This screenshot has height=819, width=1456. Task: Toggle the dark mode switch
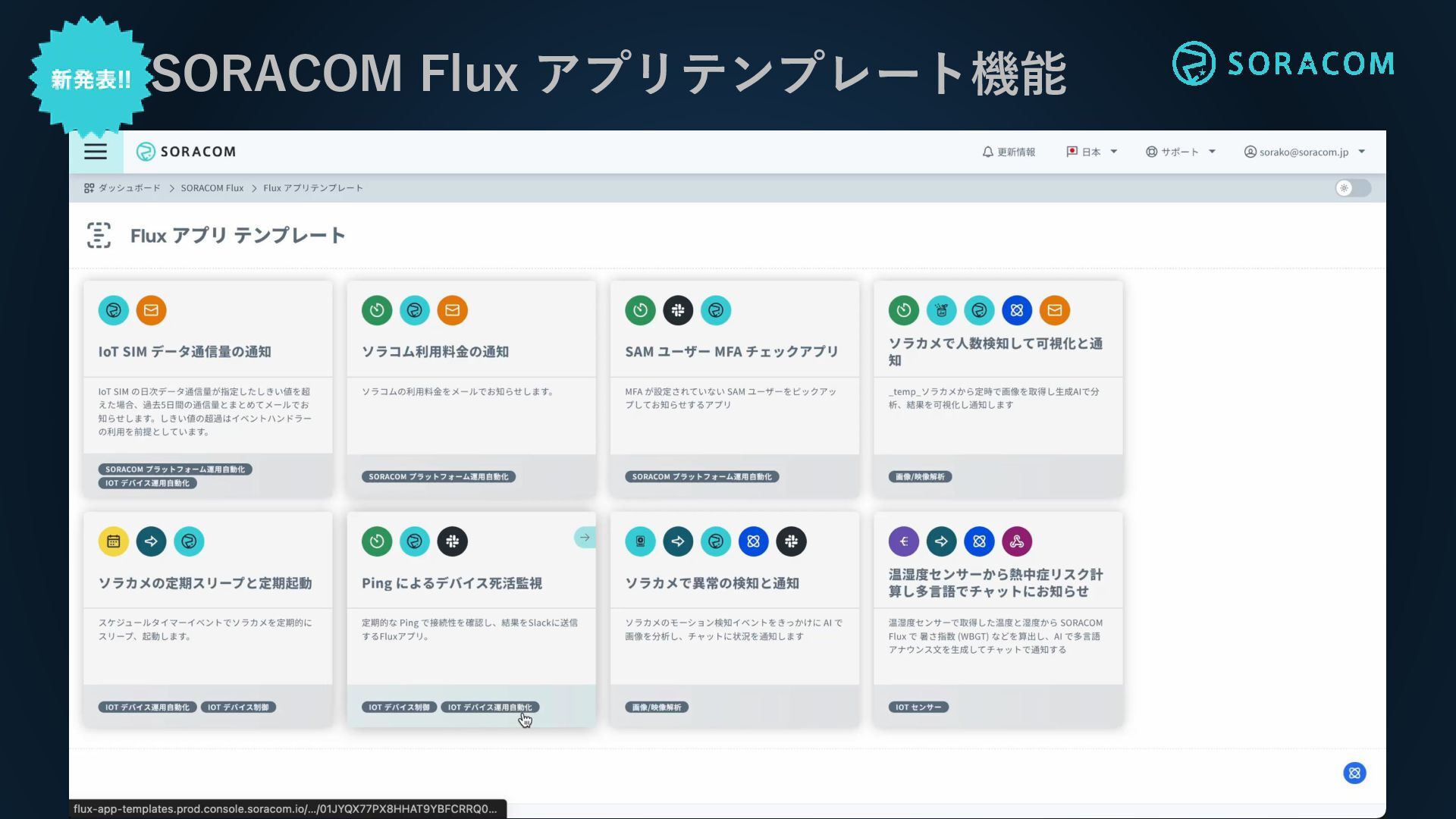tap(1353, 188)
